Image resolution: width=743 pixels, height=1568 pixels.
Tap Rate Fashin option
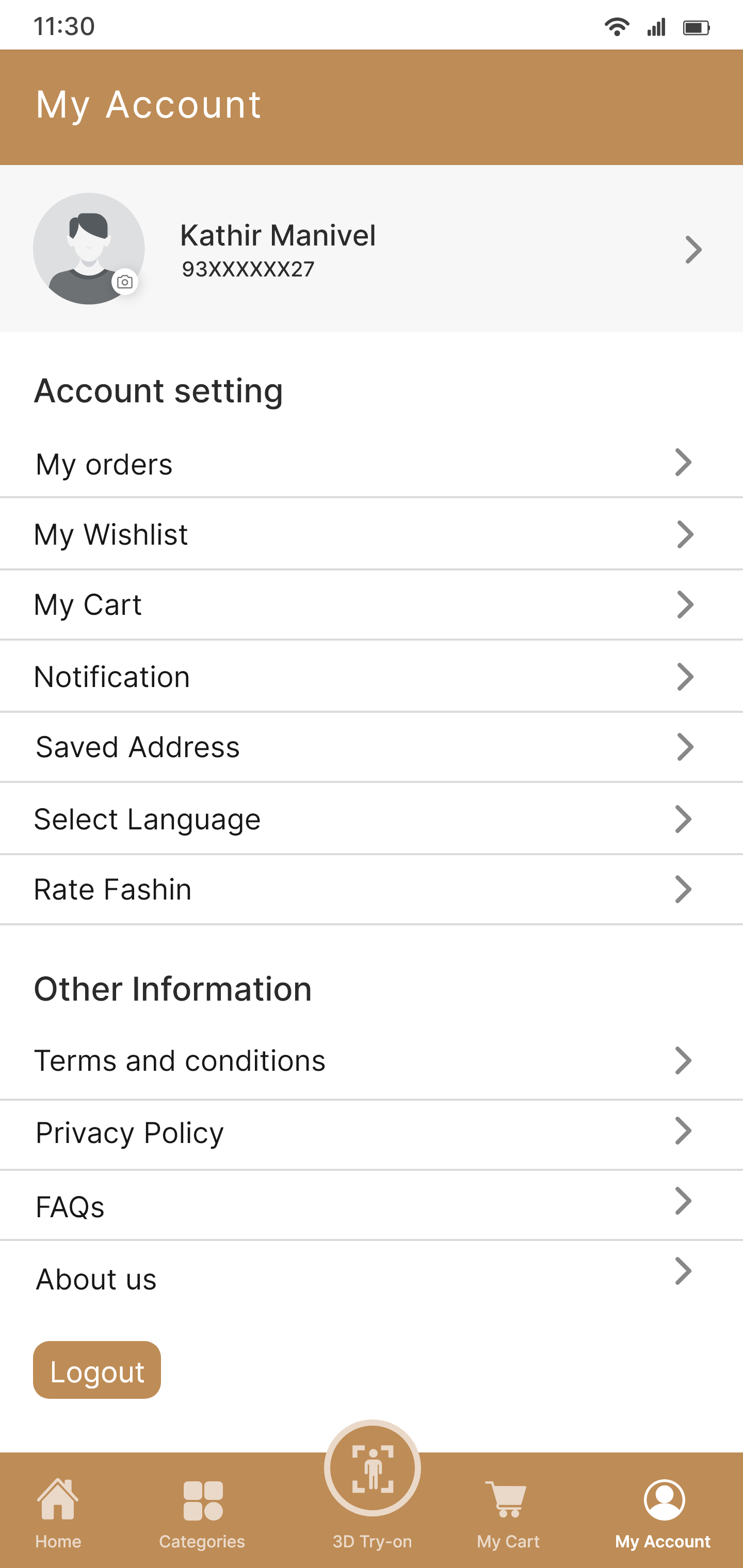point(112,889)
